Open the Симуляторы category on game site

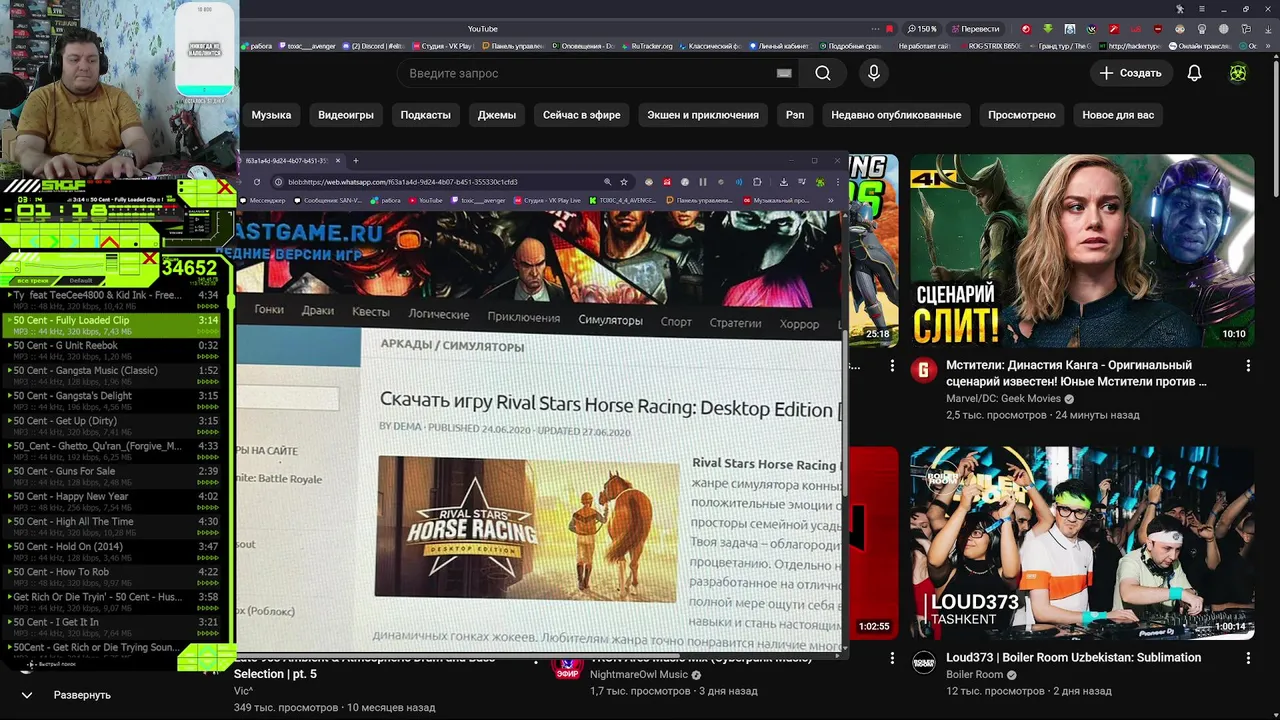pos(610,320)
